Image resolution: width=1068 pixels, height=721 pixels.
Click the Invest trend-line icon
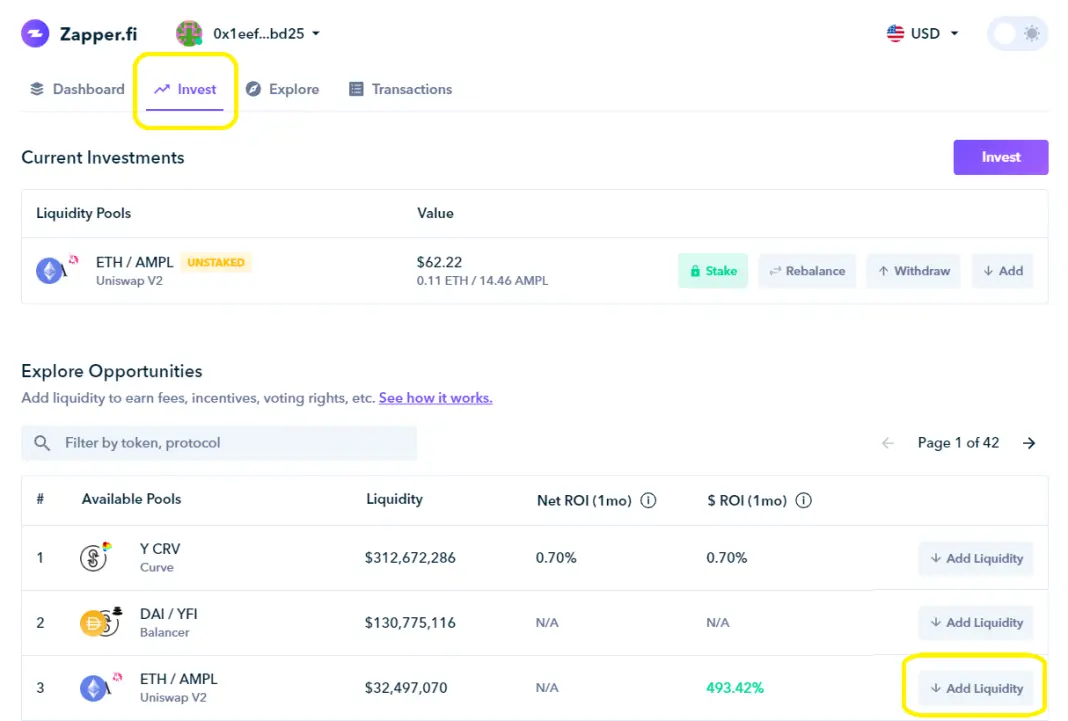pos(161,89)
